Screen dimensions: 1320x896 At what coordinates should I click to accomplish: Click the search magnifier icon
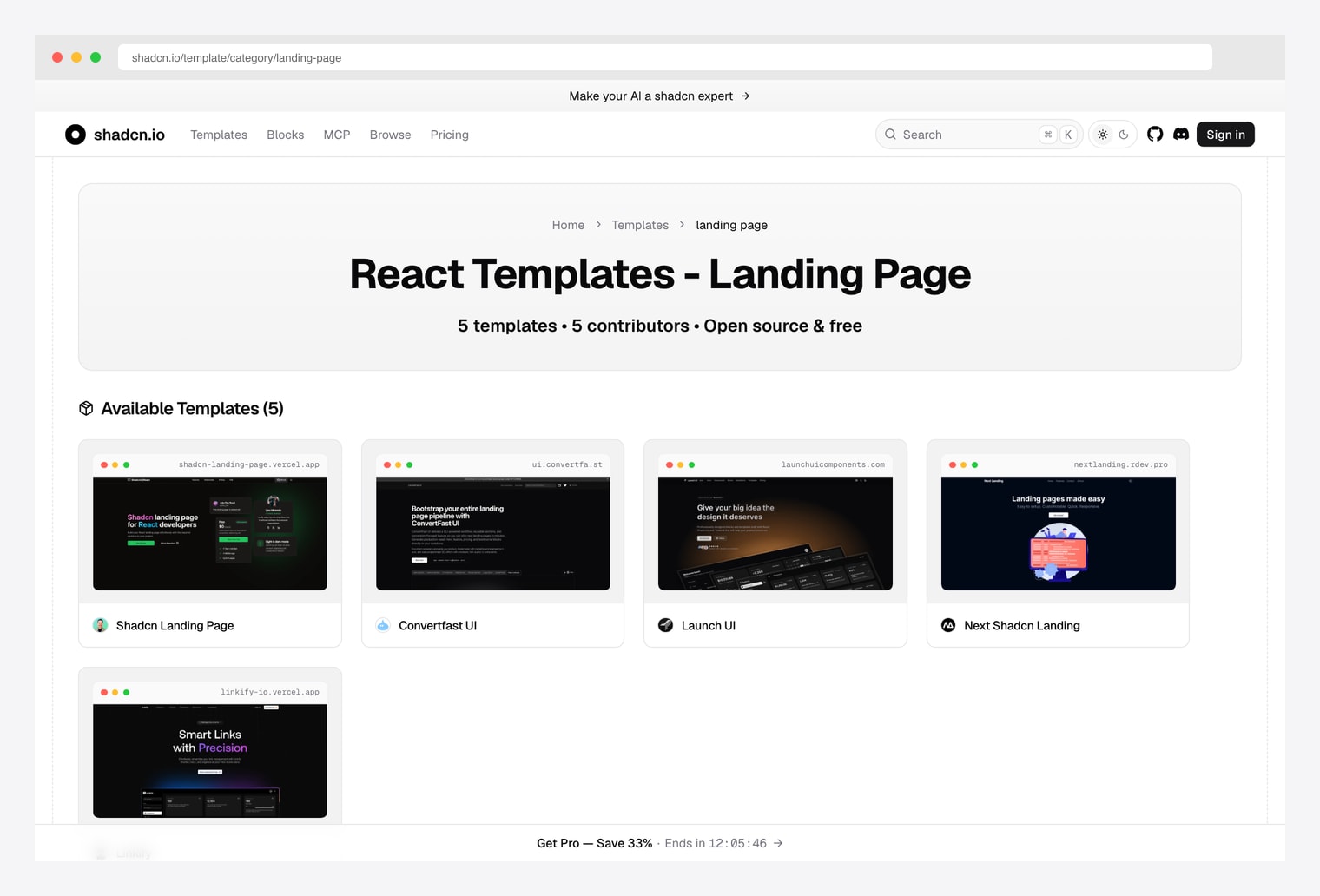click(890, 135)
